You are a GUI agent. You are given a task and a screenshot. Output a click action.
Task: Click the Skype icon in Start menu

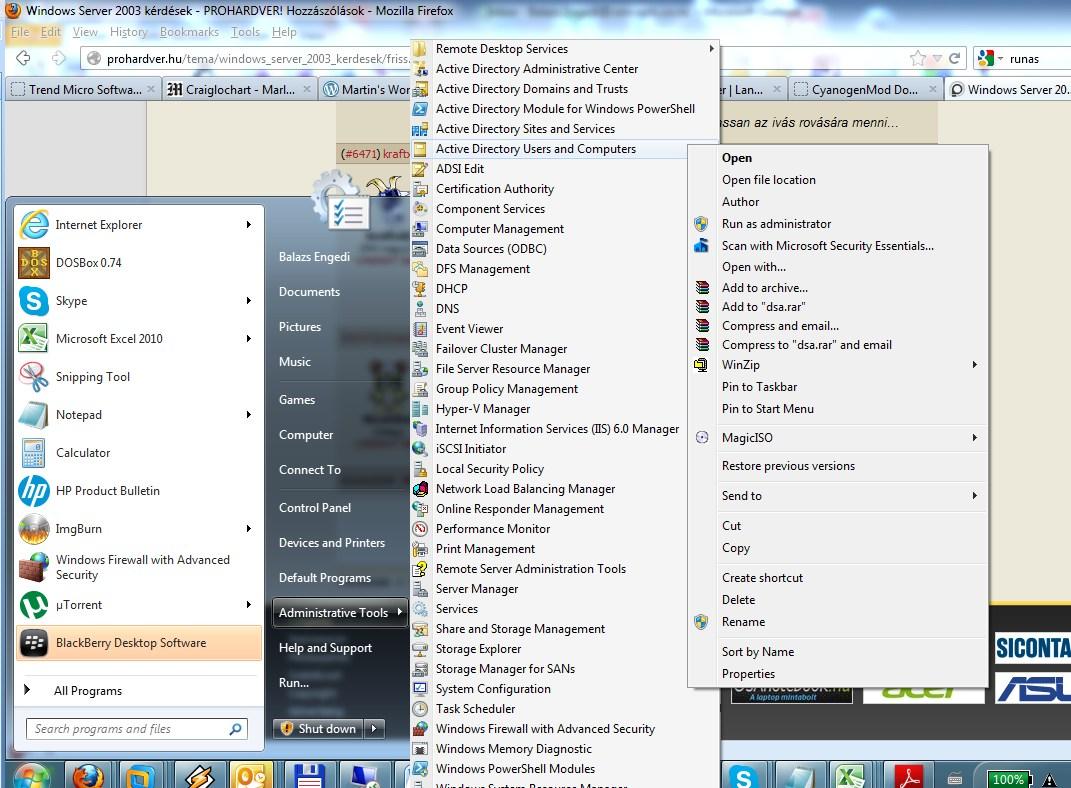pos(34,301)
